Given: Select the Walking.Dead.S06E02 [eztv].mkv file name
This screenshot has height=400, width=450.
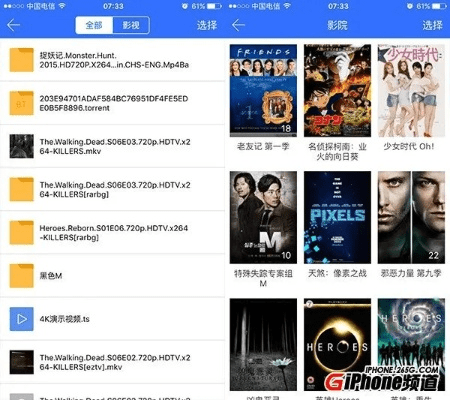Looking at the screenshot, I should click(x=115, y=362).
